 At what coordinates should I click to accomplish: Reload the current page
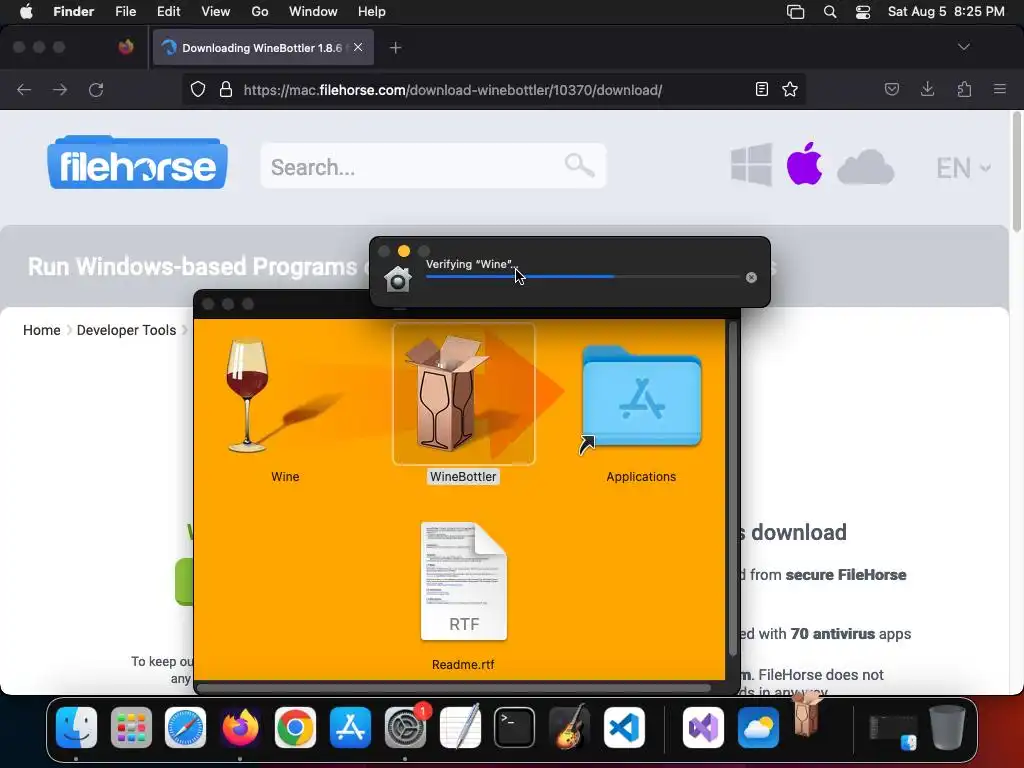pyautogui.click(x=96, y=89)
